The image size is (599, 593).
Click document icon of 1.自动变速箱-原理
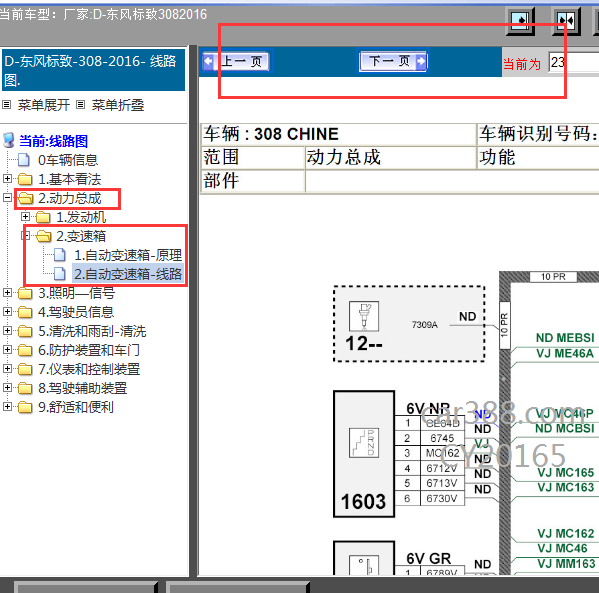tap(60, 254)
